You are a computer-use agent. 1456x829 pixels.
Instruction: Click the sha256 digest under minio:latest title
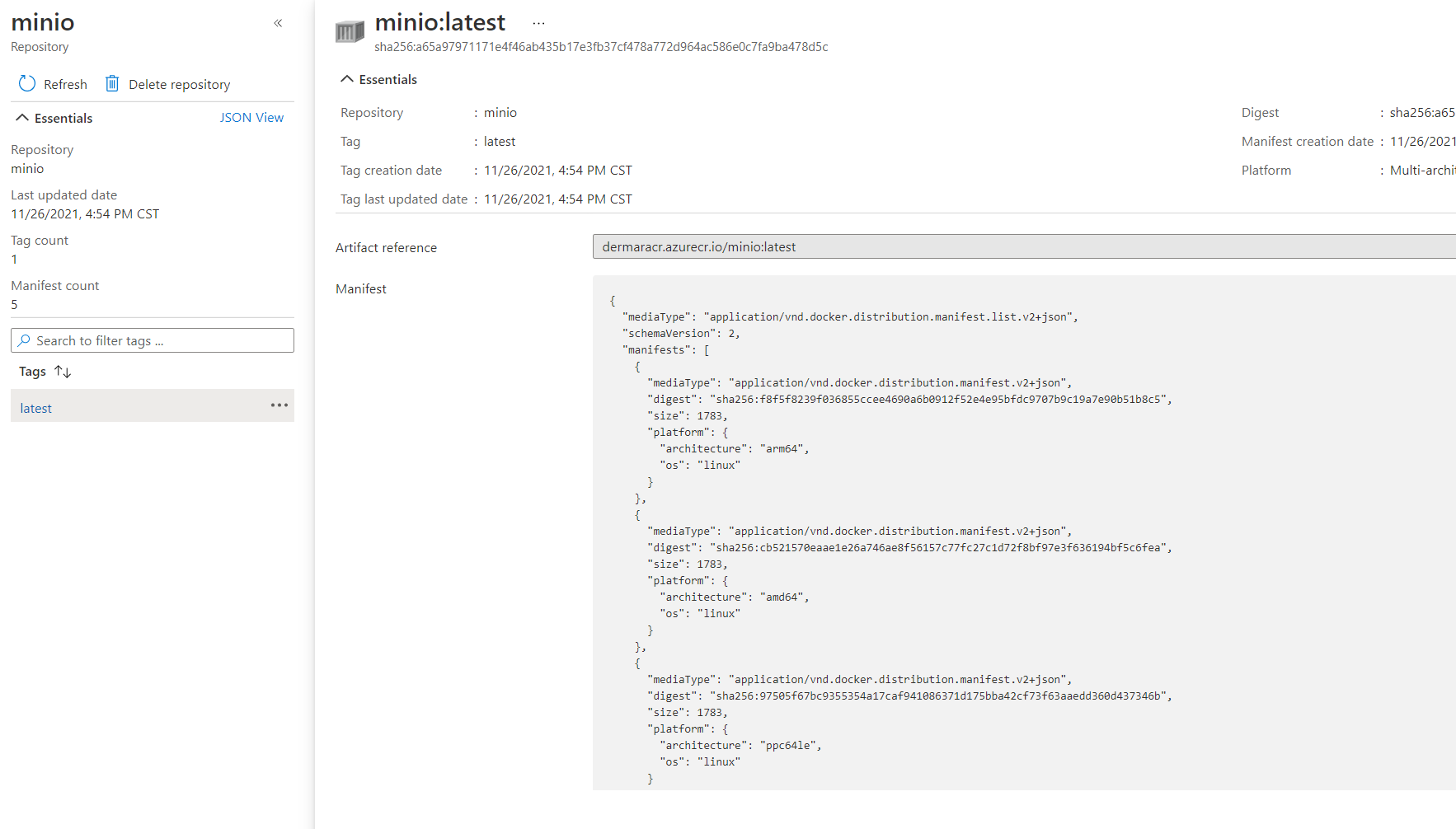601,47
